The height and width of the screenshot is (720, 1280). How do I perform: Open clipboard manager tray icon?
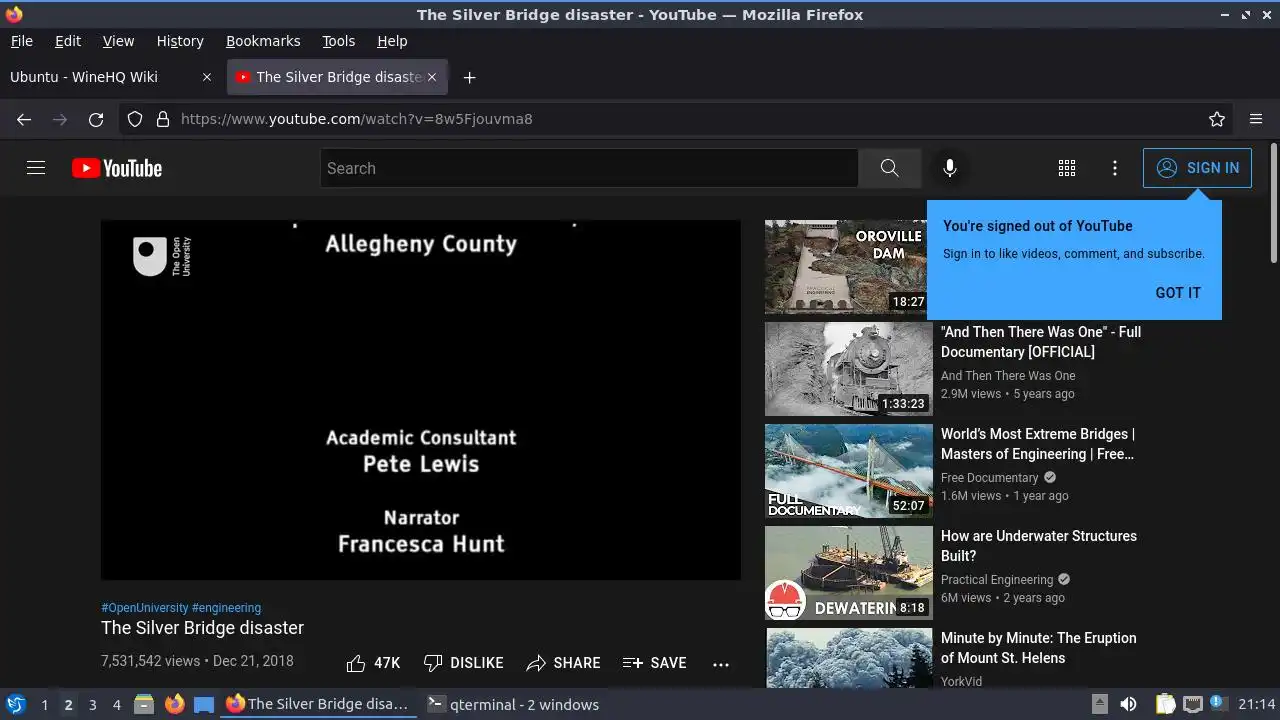coord(1165,704)
